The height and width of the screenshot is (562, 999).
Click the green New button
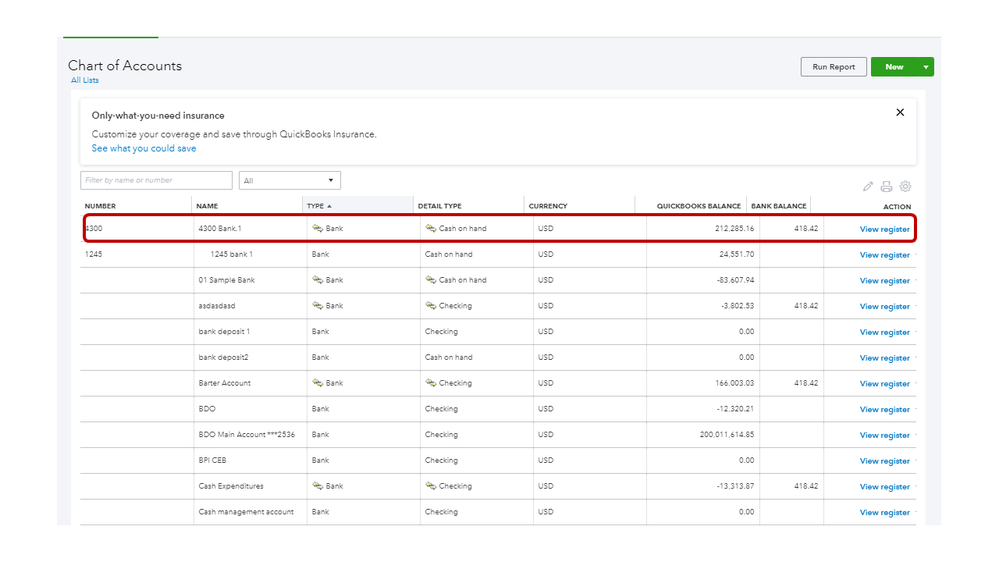click(x=893, y=67)
